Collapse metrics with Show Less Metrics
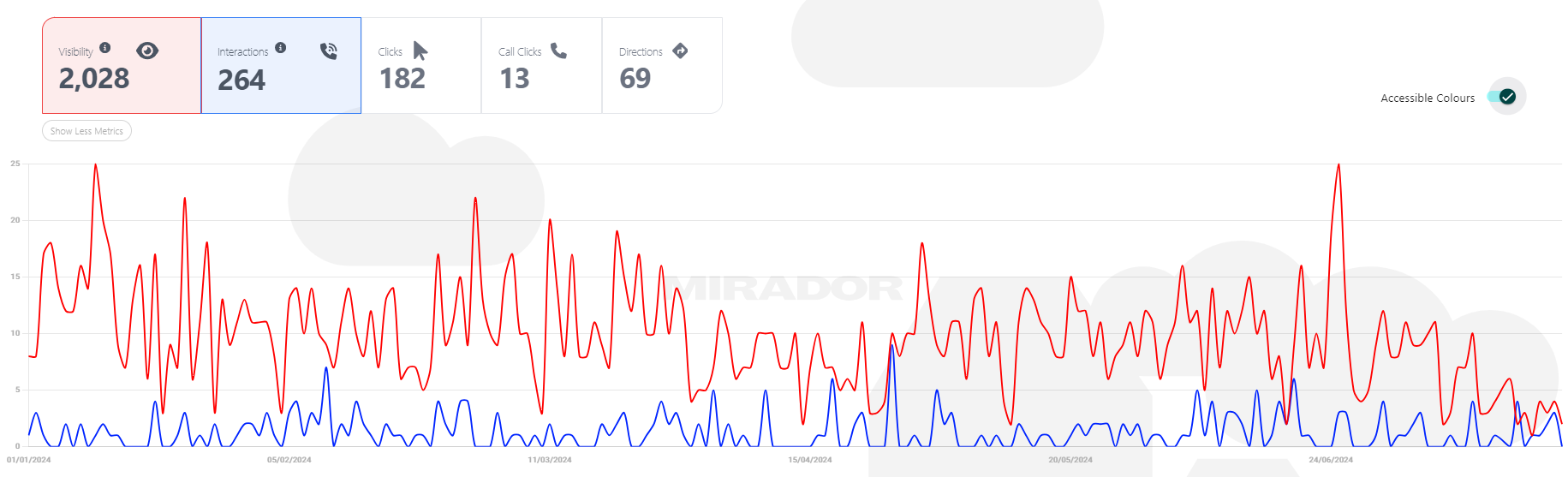Image resolution: width=1568 pixels, height=477 pixels. click(86, 131)
